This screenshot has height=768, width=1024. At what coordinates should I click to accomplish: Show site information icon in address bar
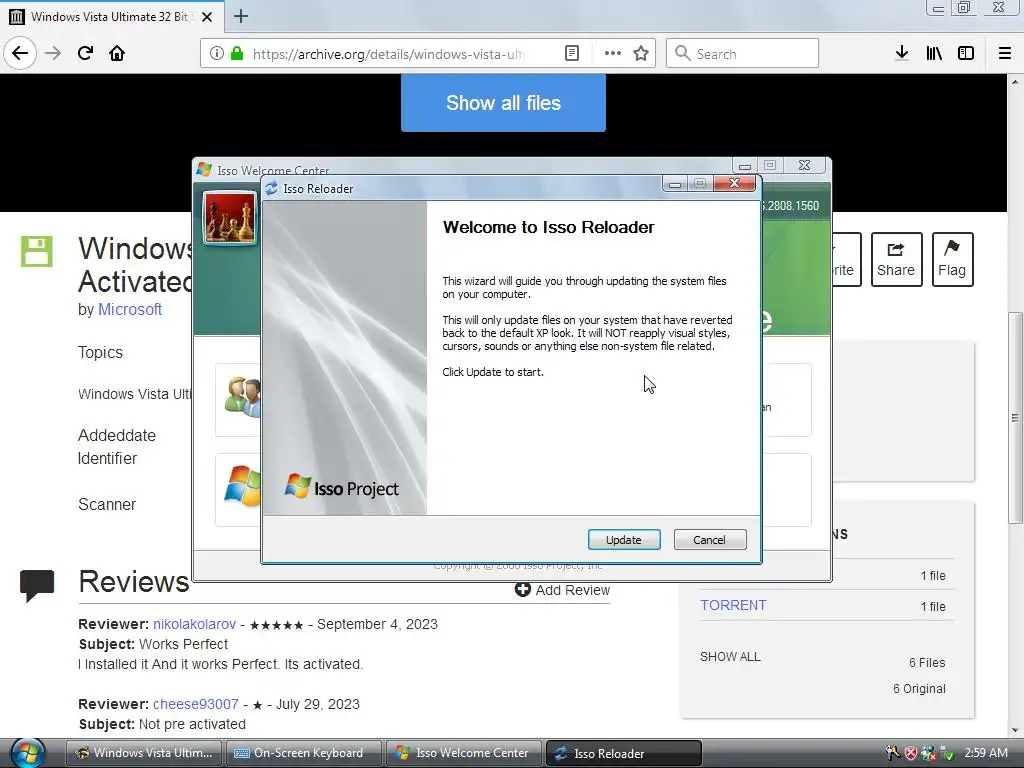click(217, 54)
